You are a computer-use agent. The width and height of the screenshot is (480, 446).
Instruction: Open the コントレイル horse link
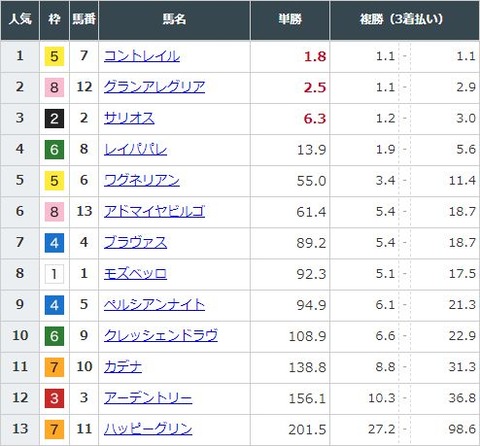[142, 56]
